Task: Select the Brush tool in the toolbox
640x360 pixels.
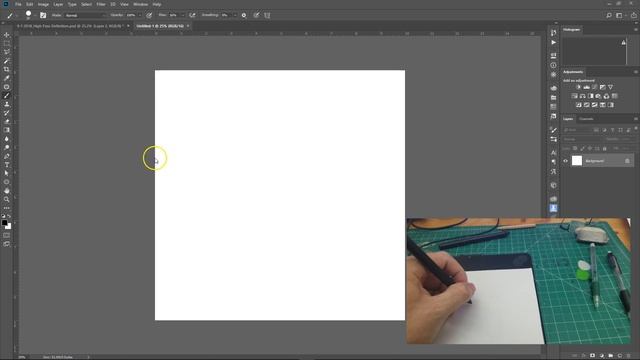Action: pyautogui.click(x=7, y=96)
